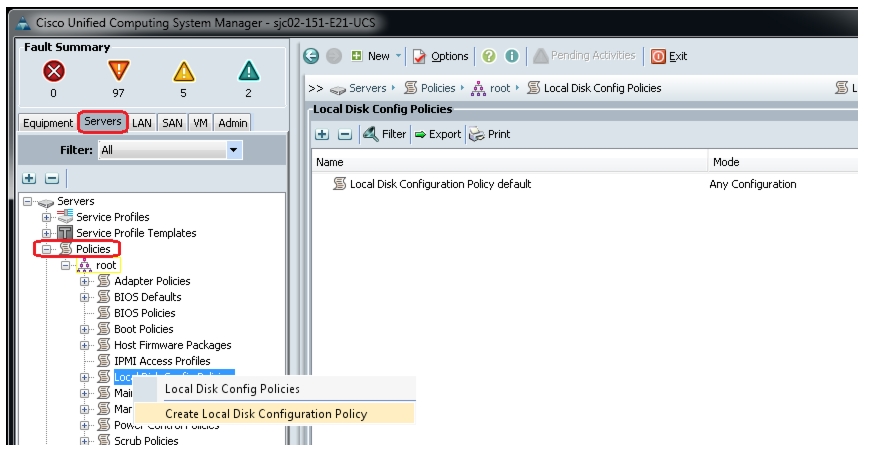Image resolution: width=877 pixels, height=452 pixels.
Task: Click the Export button with green arrow
Action: 438,134
